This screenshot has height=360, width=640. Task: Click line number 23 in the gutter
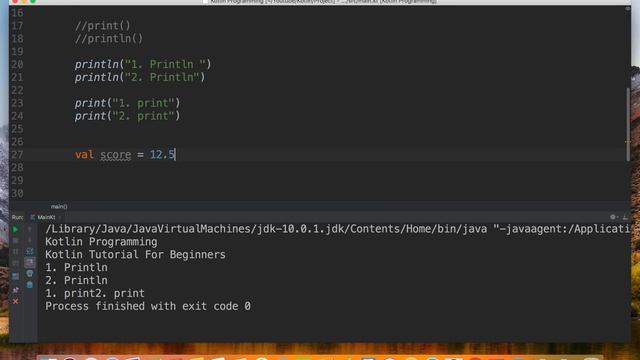pyautogui.click(x=17, y=103)
